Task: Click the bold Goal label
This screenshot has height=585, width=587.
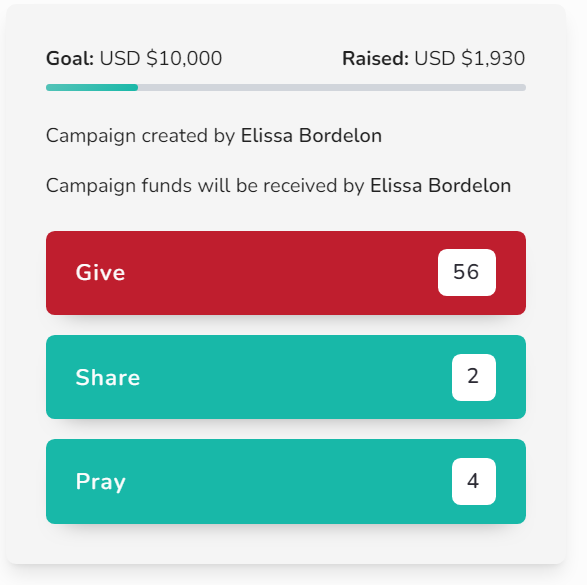Action: coord(70,58)
